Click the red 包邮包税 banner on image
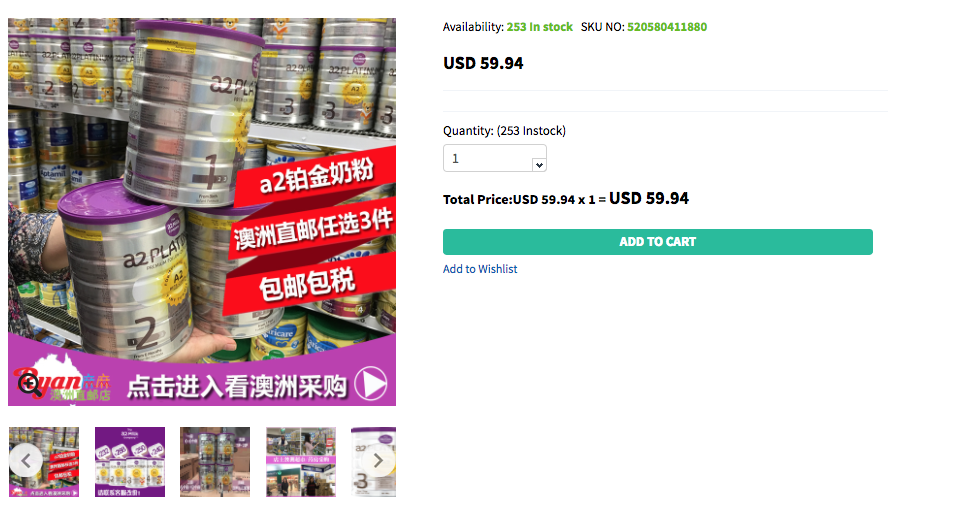963x516 pixels. coord(308,284)
